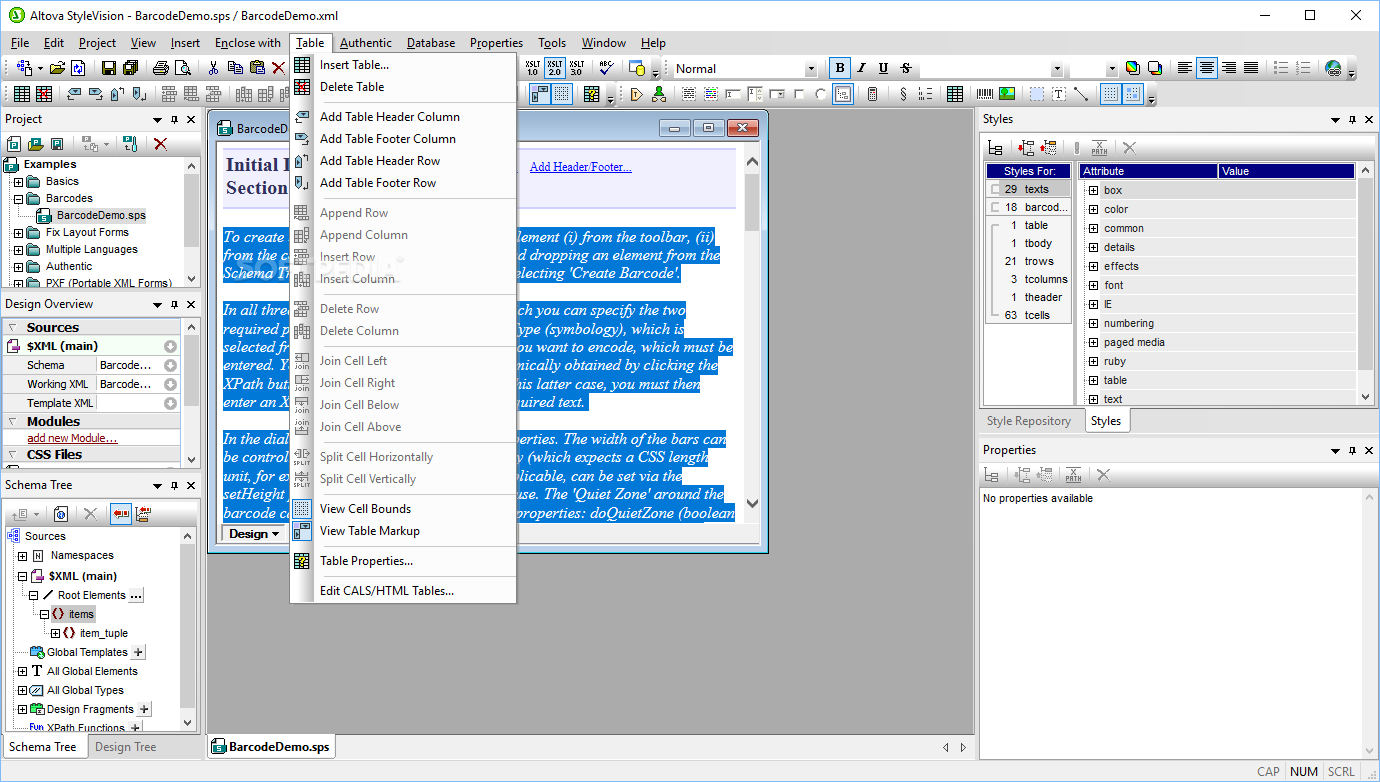Click the BarcodeDemo.sps document tab
The width and height of the screenshot is (1380, 782).
pyautogui.click(x=270, y=747)
